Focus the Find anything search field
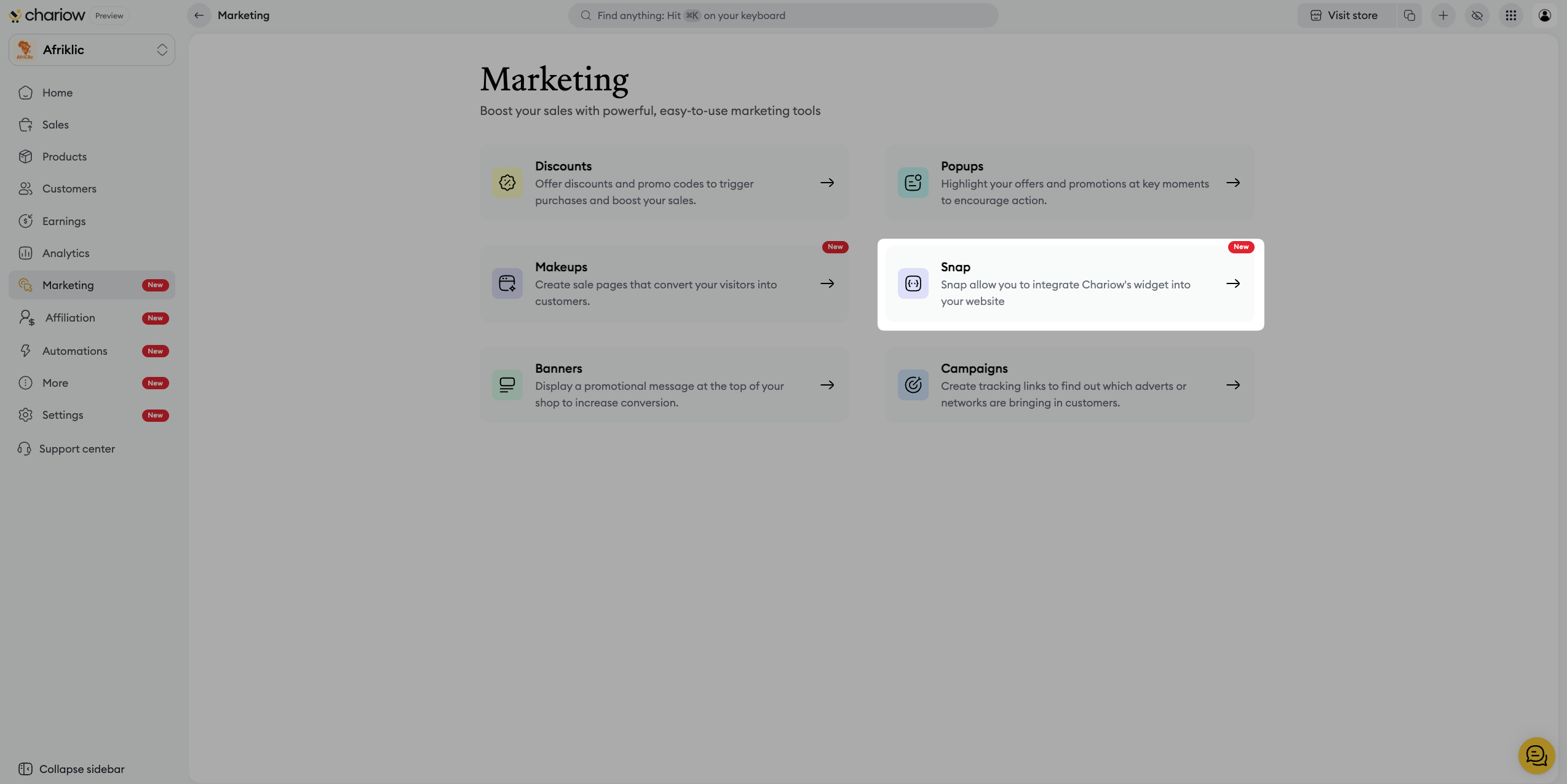1567x784 pixels. tap(782, 15)
